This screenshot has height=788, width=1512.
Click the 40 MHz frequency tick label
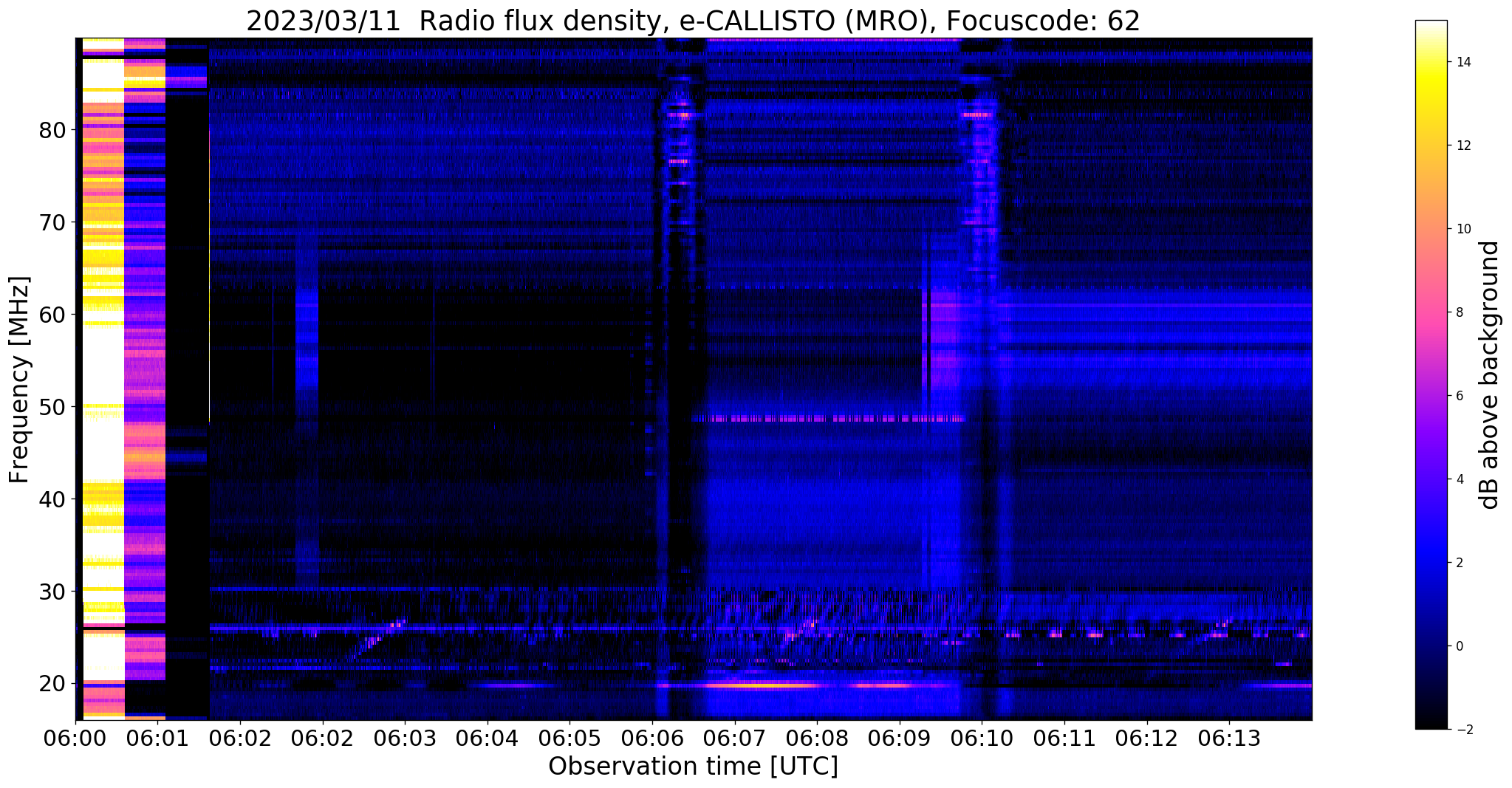[x=52, y=499]
